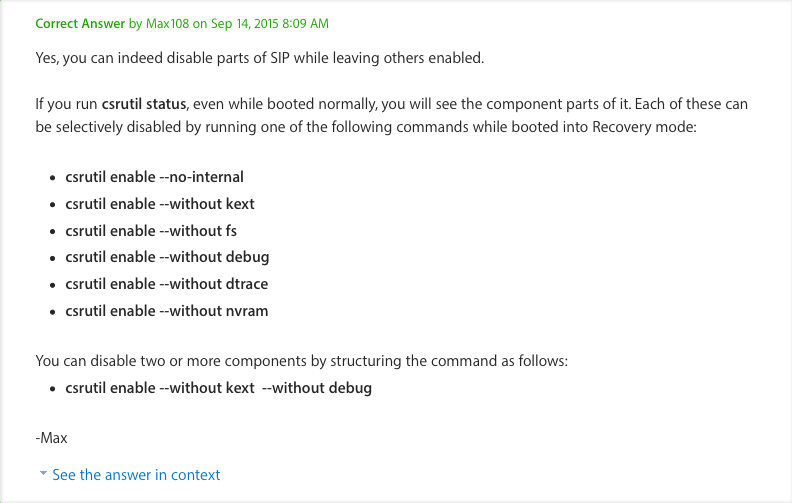The width and height of the screenshot is (792, 503).
Task: Click the Sep 14, 2015 8:09 AM timestamp
Action: [269, 24]
